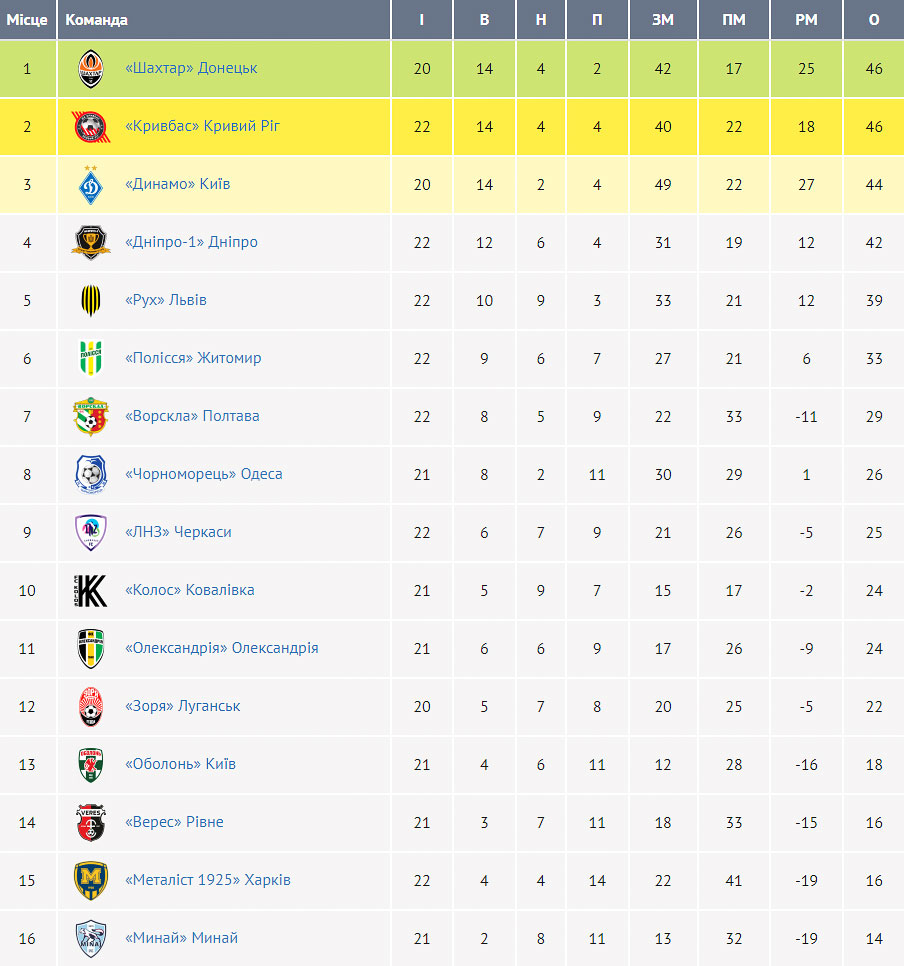Open the «Минай» Минай team link

[181, 938]
